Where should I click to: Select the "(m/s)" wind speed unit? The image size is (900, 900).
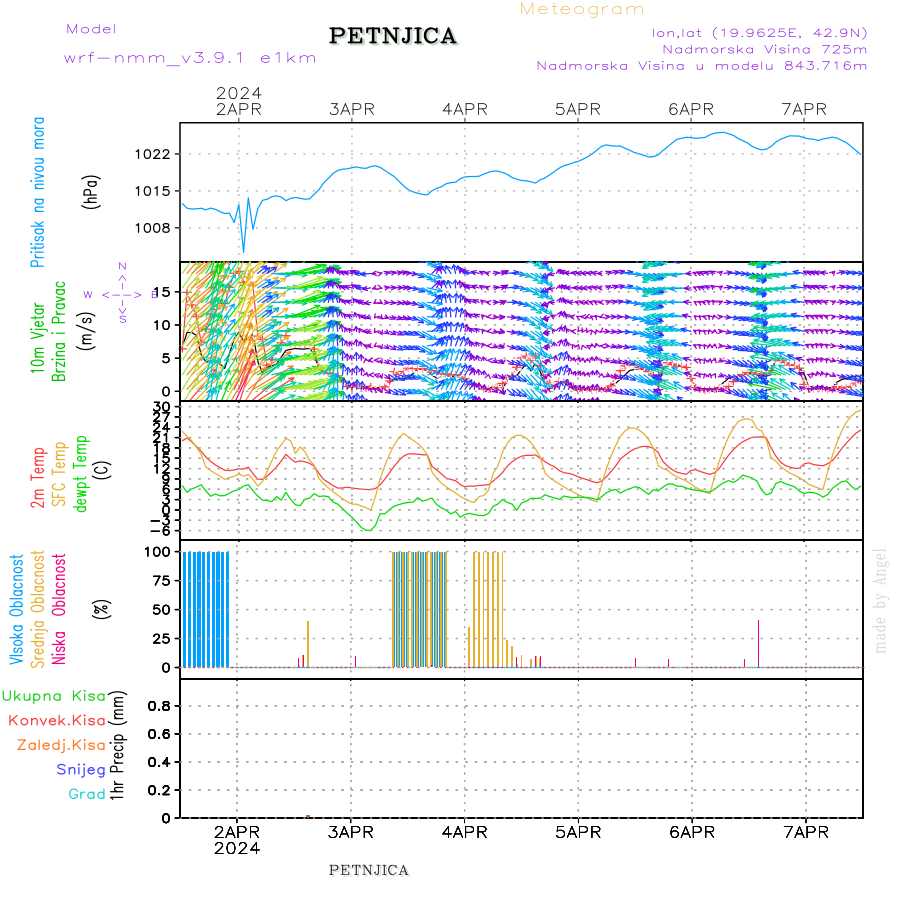(87, 332)
